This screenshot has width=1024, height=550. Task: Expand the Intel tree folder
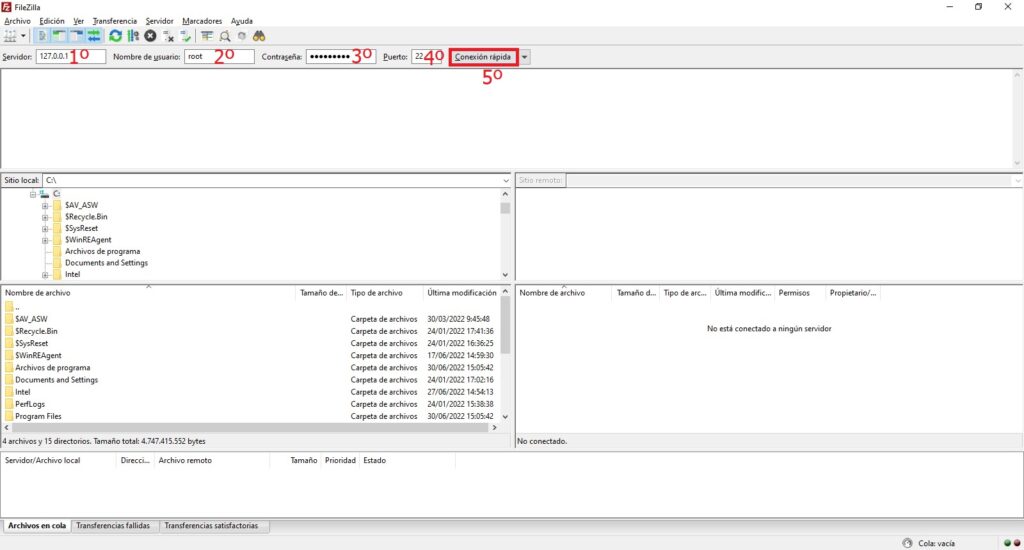[45, 275]
